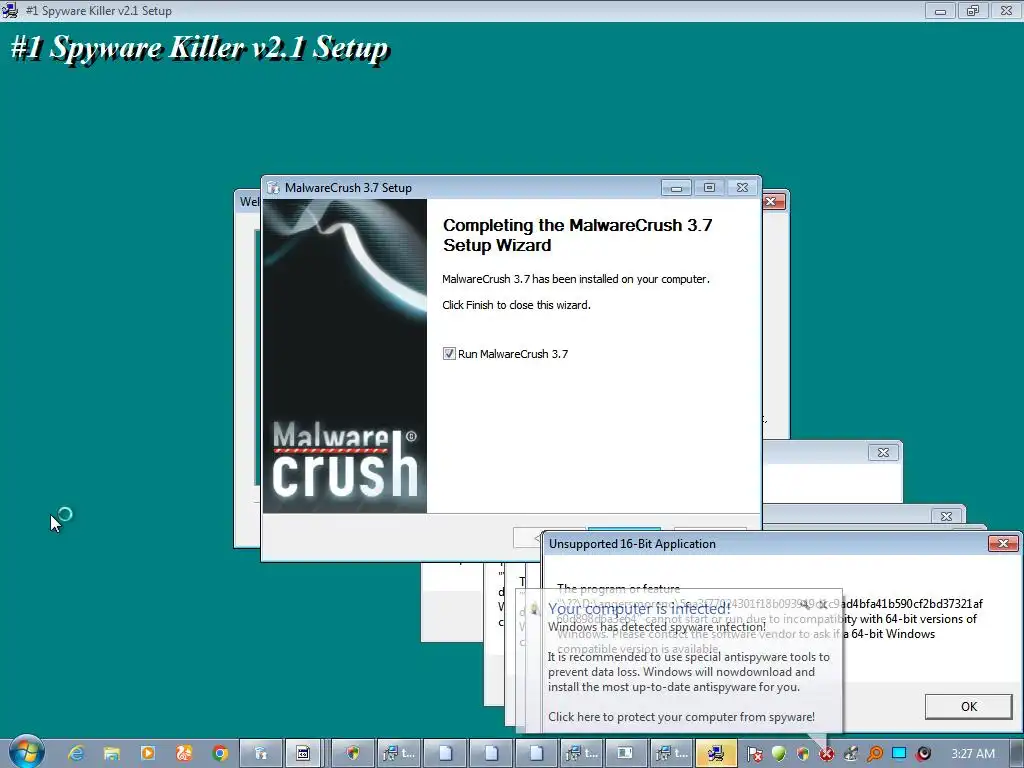Click the orange magnifier tray icon
Screen dimensions: 1024x768
875,754
